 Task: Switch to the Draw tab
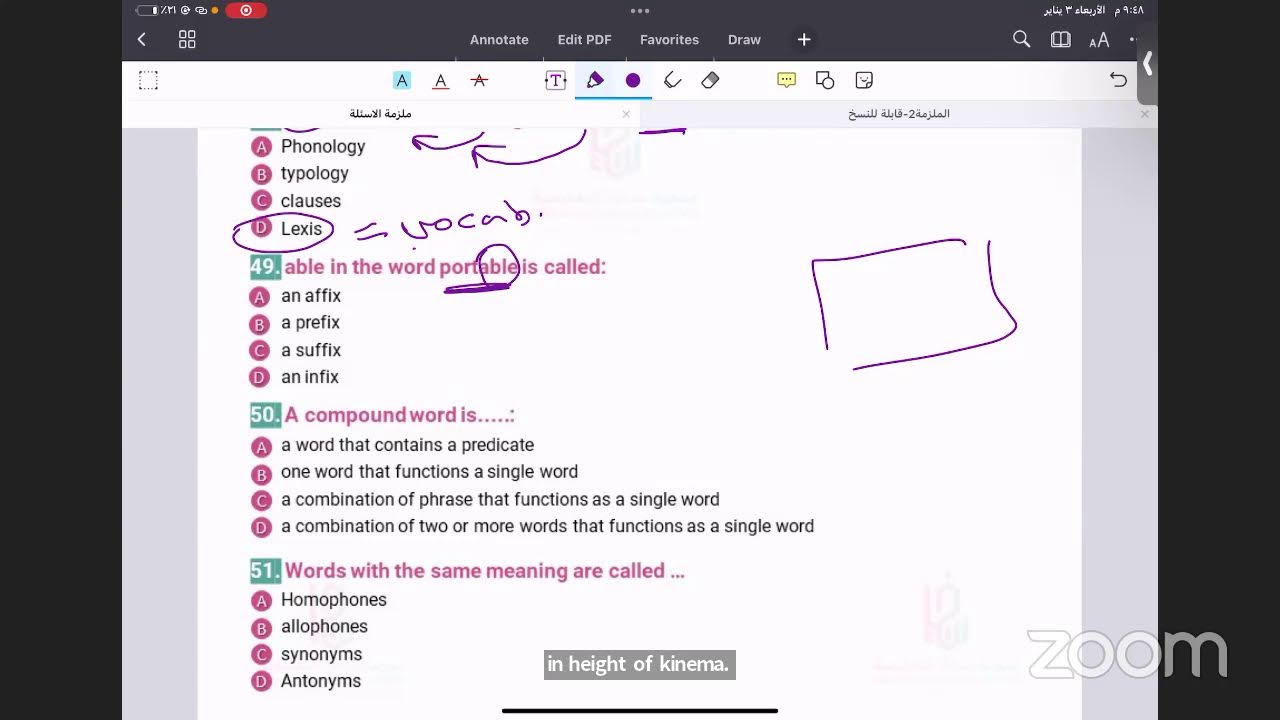click(744, 40)
